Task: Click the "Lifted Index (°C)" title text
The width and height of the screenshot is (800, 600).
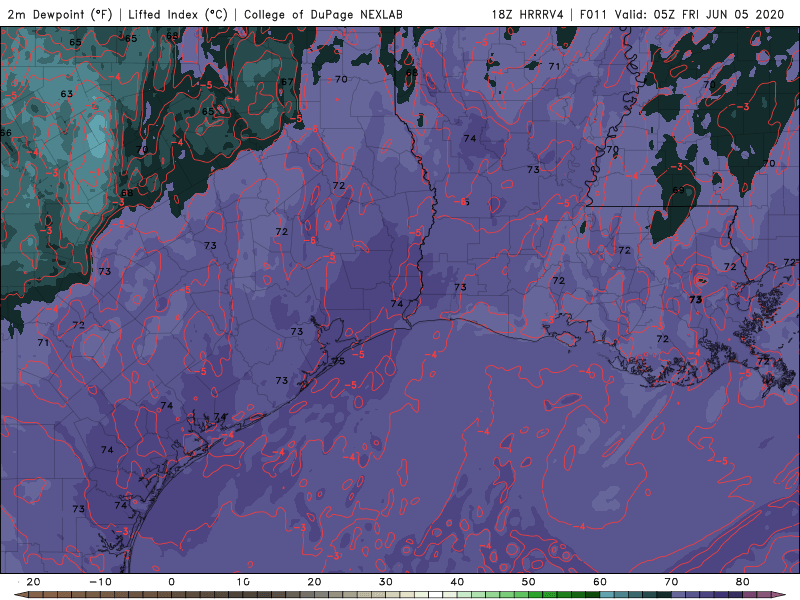Action: [x=178, y=14]
